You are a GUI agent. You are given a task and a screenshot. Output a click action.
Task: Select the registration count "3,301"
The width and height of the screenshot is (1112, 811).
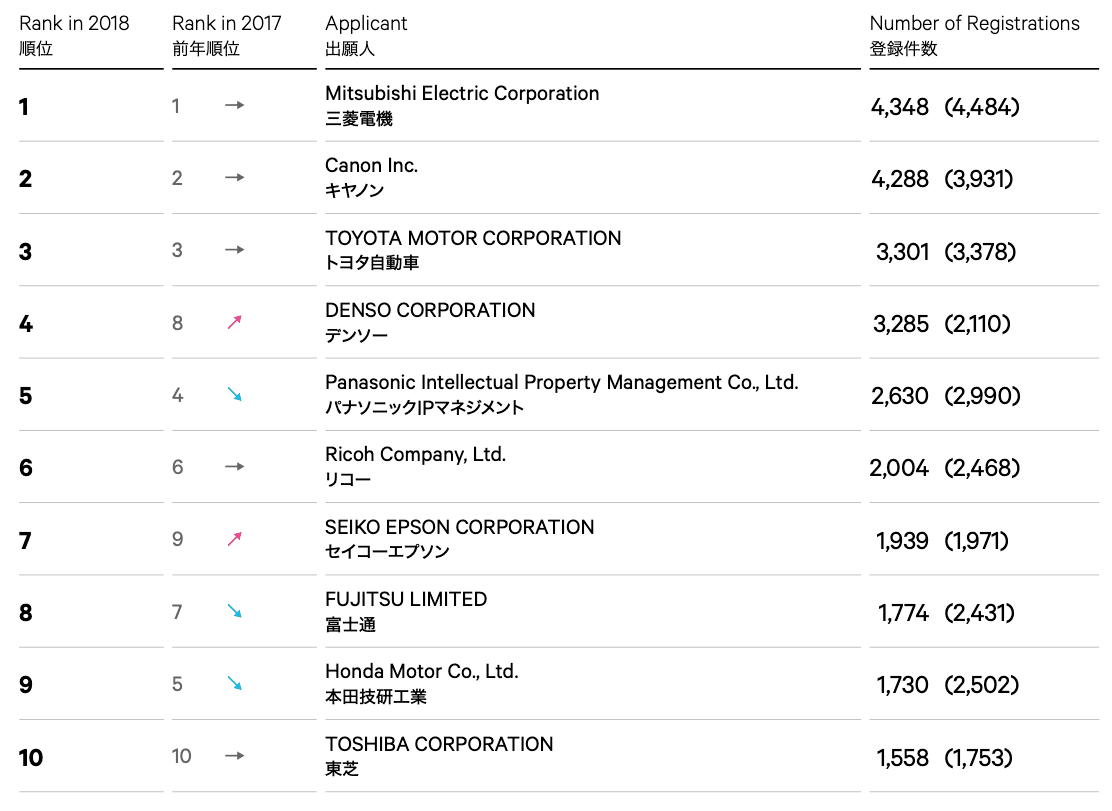[x=902, y=252]
